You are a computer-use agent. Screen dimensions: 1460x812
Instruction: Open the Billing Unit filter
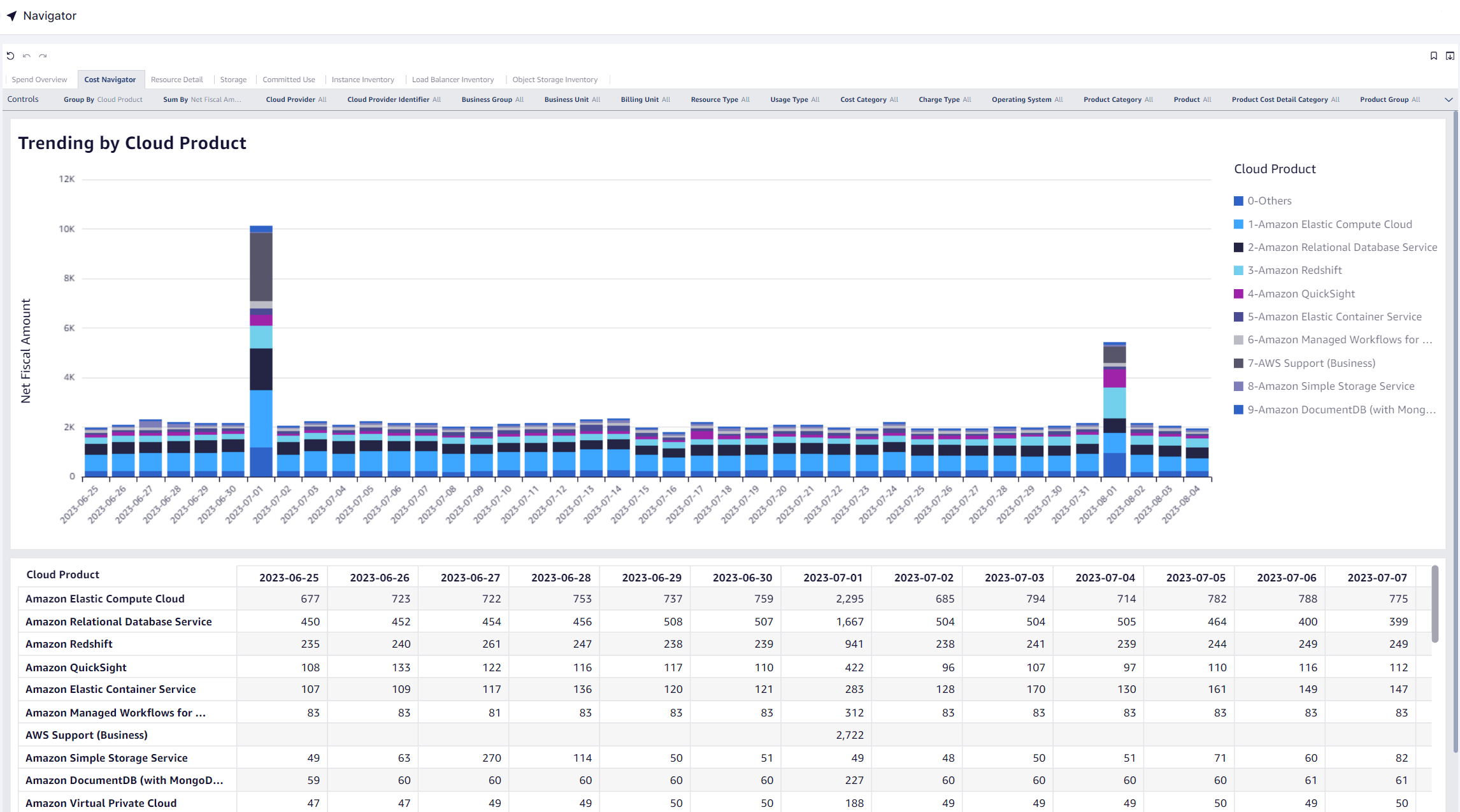point(645,99)
